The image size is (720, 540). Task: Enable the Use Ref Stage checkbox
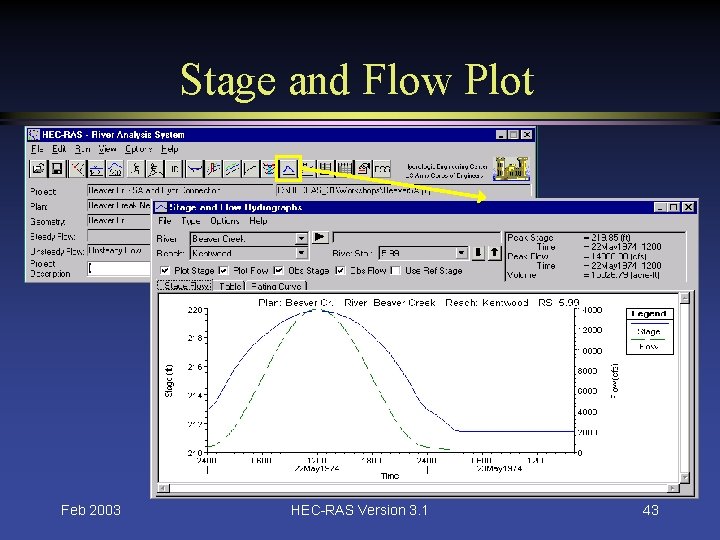coord(395,270)
